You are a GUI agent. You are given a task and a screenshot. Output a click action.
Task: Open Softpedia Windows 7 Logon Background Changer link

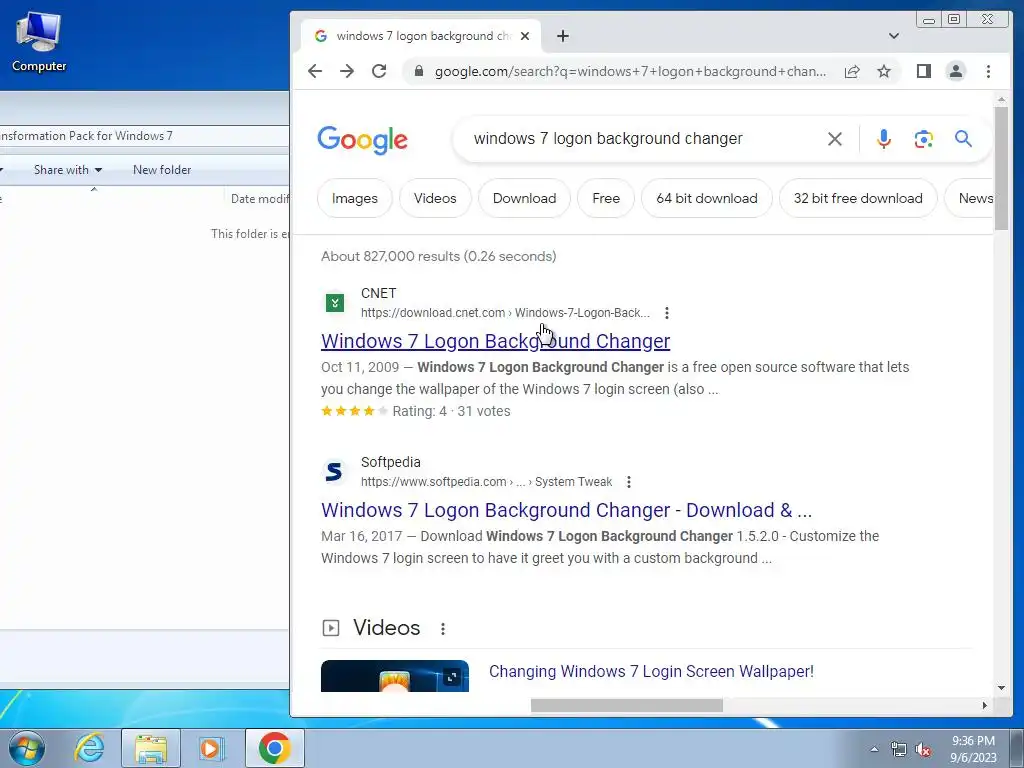click(x=566, y=510)
